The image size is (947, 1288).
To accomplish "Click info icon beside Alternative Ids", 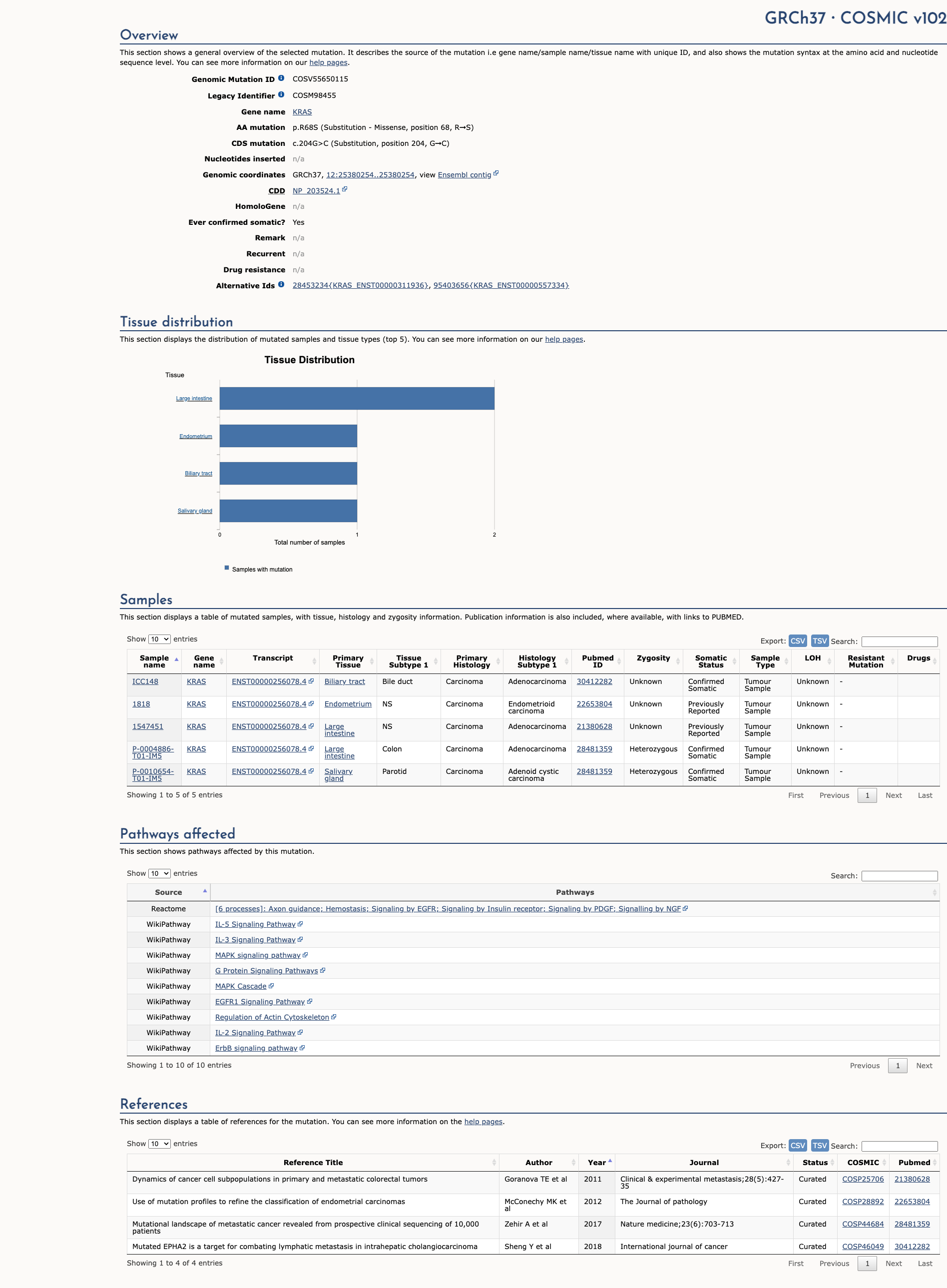I will [281, 284].
